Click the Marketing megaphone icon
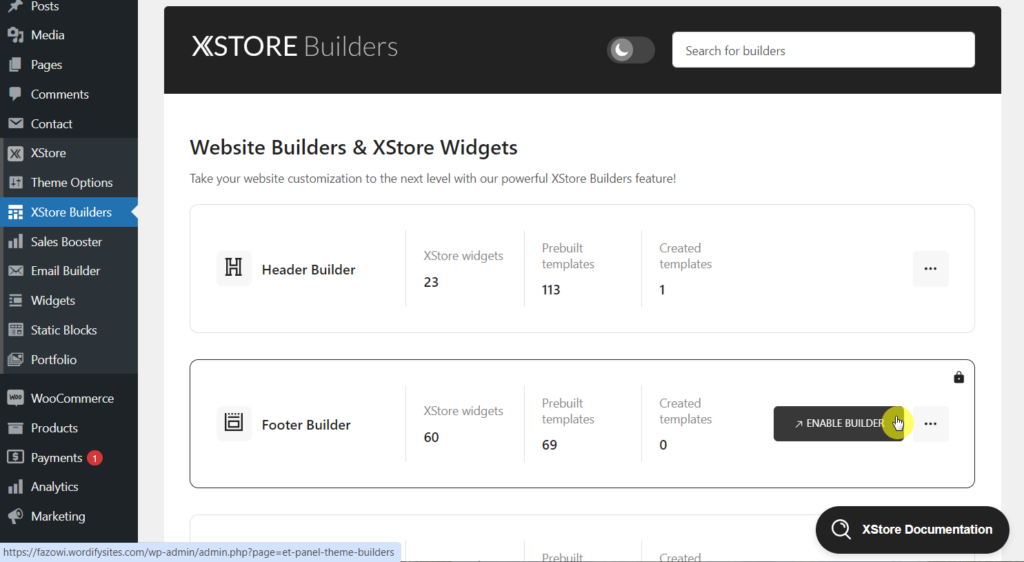This screenshot has width=1024, height=562. coord(15,516)
